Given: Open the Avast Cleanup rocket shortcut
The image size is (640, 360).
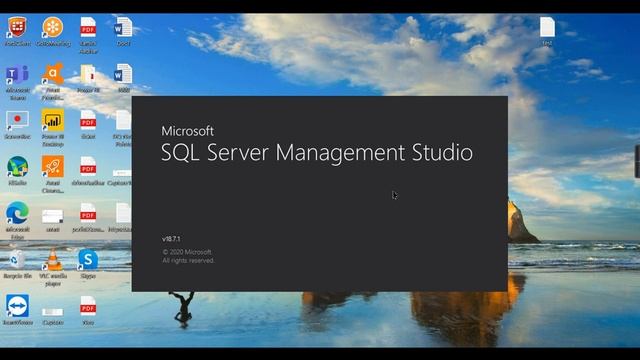Looking at the screenshot, I should tap(53, 167).
